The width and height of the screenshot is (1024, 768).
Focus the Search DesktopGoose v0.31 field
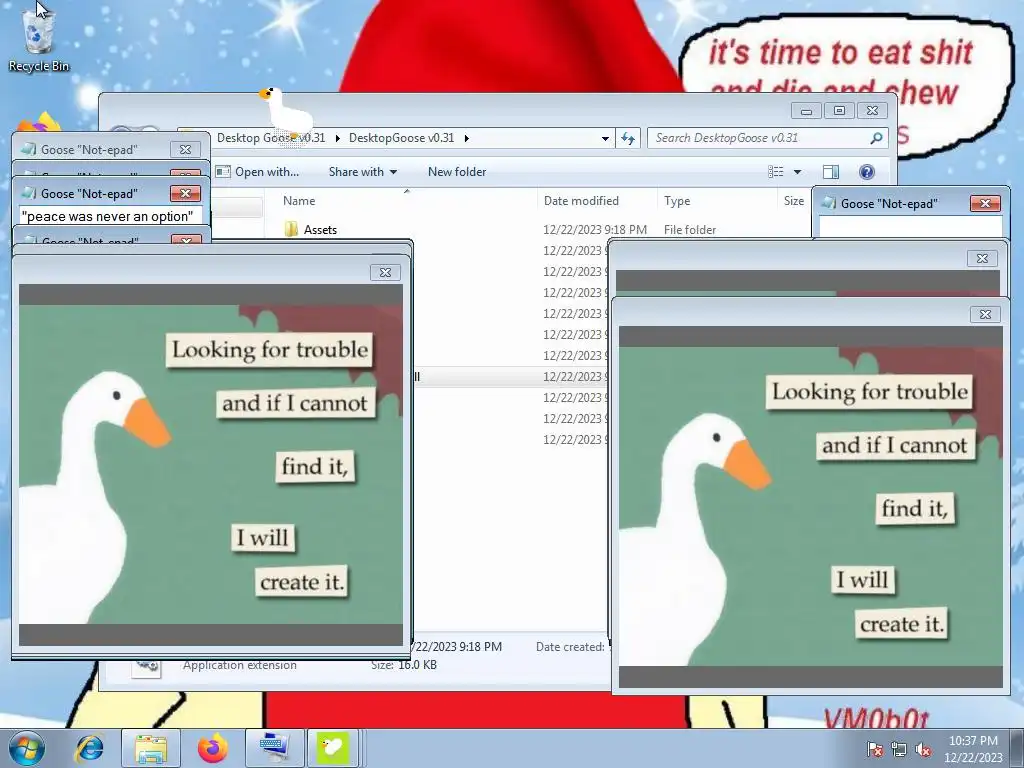point(767,138)
